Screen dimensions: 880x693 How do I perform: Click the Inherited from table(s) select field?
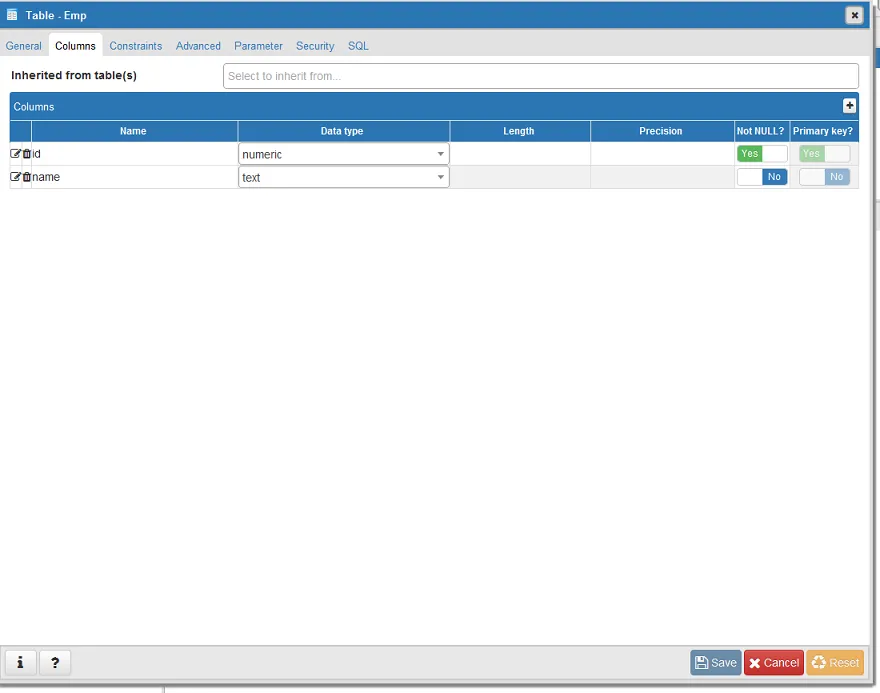[x=540, y=76]
